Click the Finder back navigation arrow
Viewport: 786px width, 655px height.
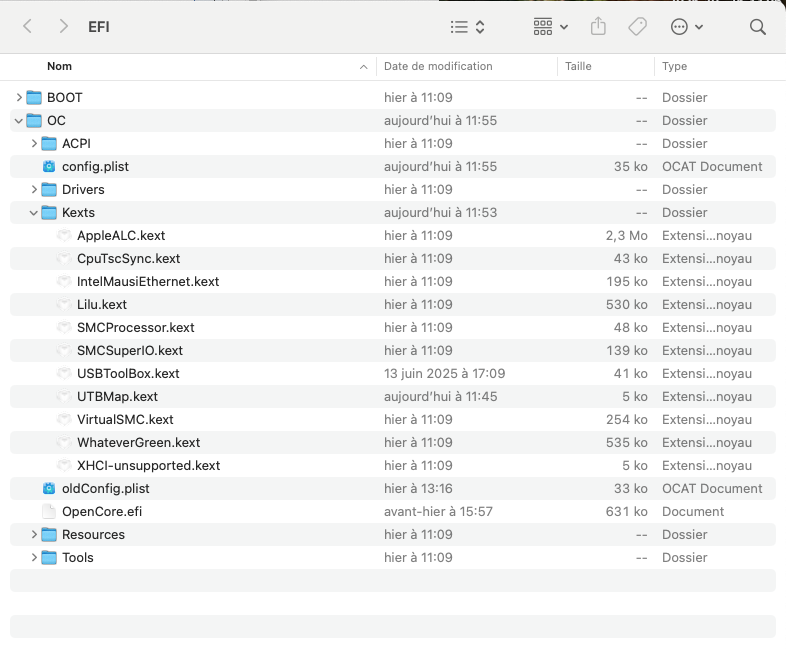click(x=28, y=27)
